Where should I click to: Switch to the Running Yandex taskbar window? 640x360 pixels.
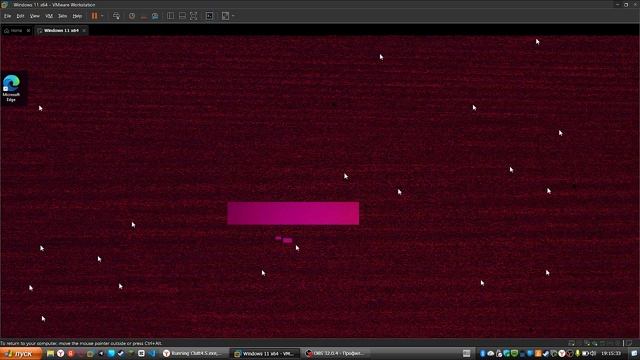click(193, 353)
